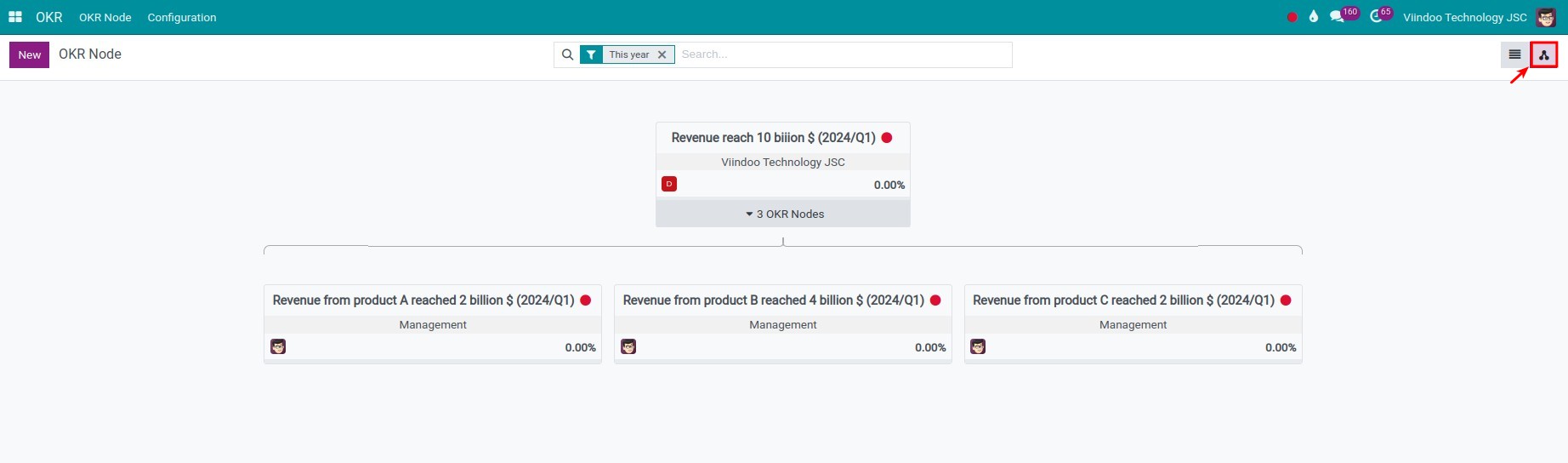Click 0.00% progress on product C card

pos(1281,347)
